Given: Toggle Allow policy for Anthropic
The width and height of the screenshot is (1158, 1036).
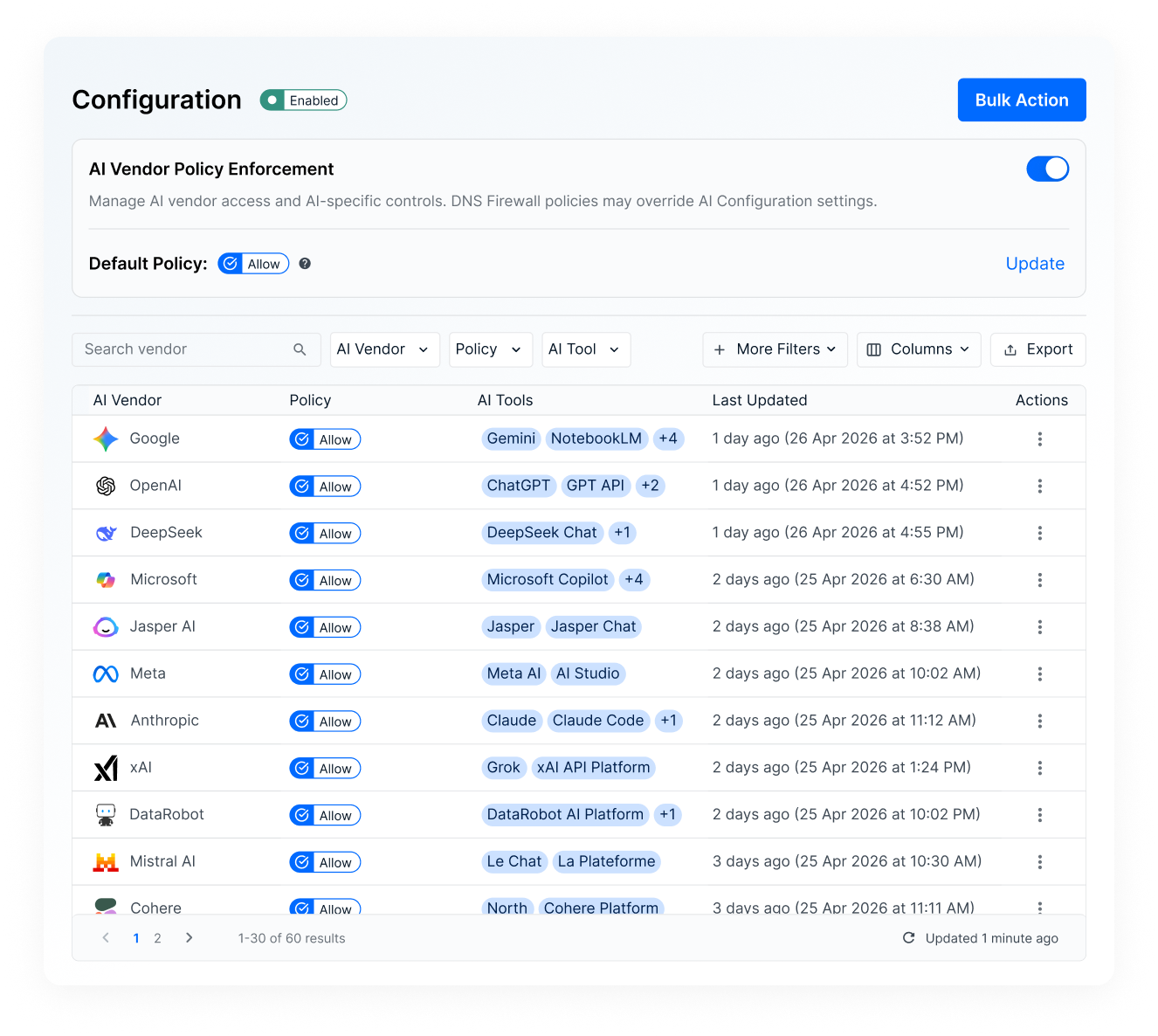Looking at the screenshot, I should (325, 722).
